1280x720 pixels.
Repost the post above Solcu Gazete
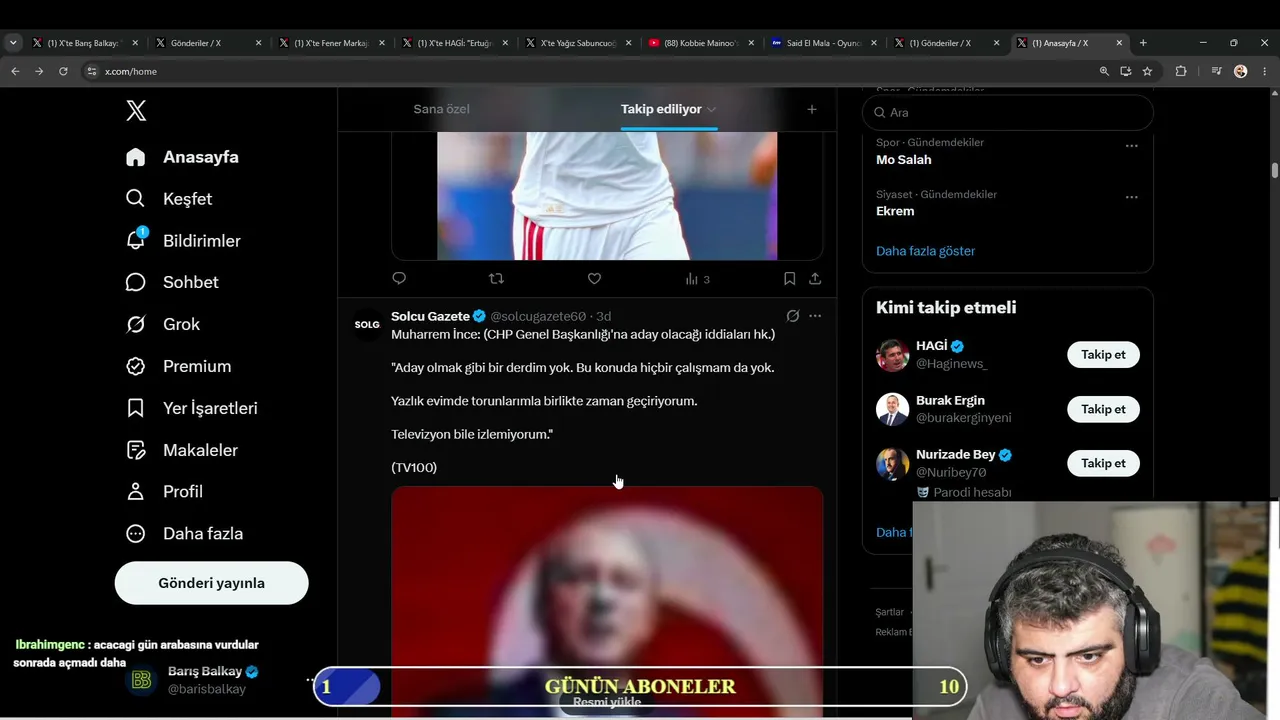tap(496, 279)
